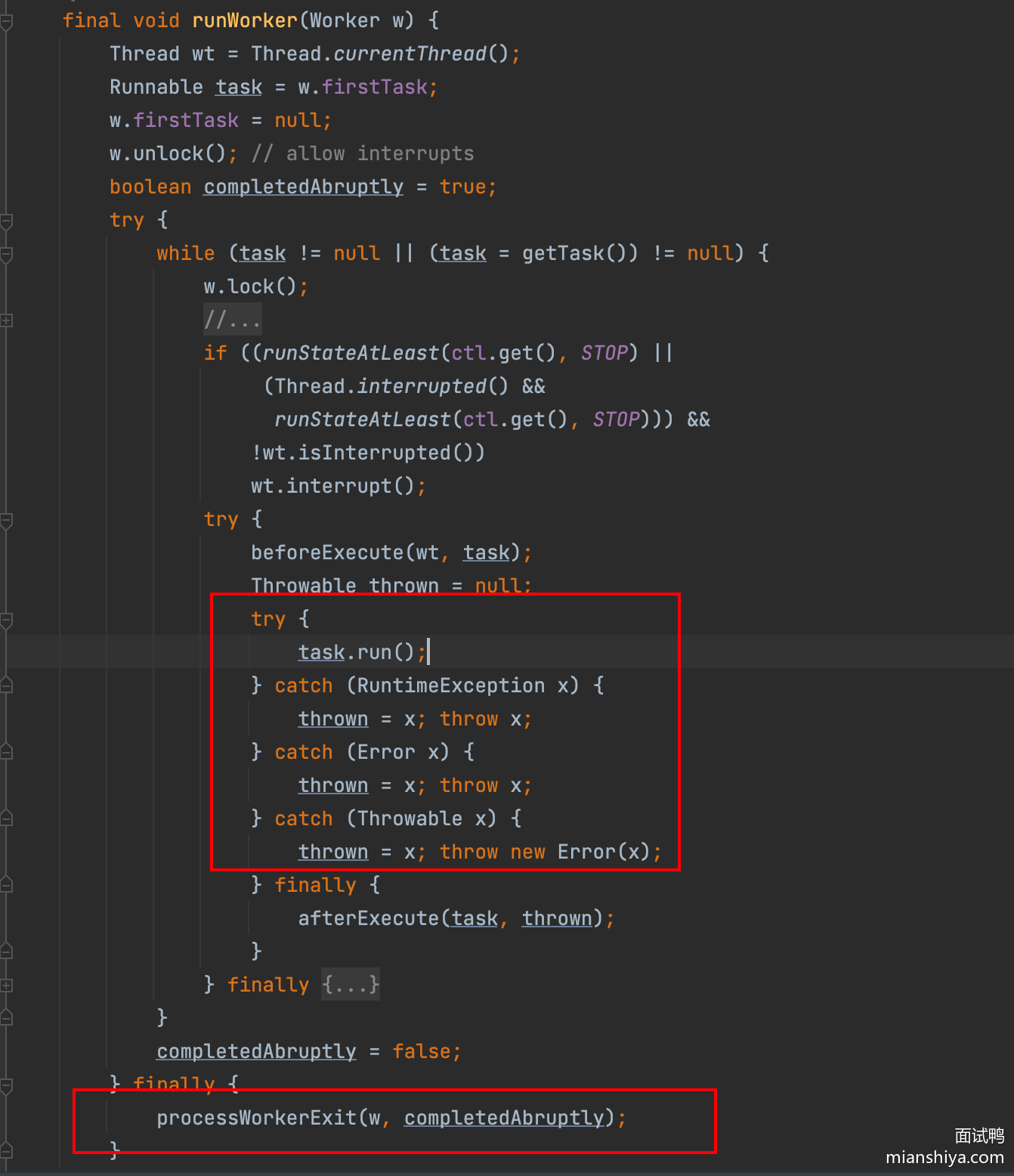The height and width of the screenshot is (1176, 1014).
Task: Click the fold icon beside catch (Error x)
Action: (x=6, y=752)
